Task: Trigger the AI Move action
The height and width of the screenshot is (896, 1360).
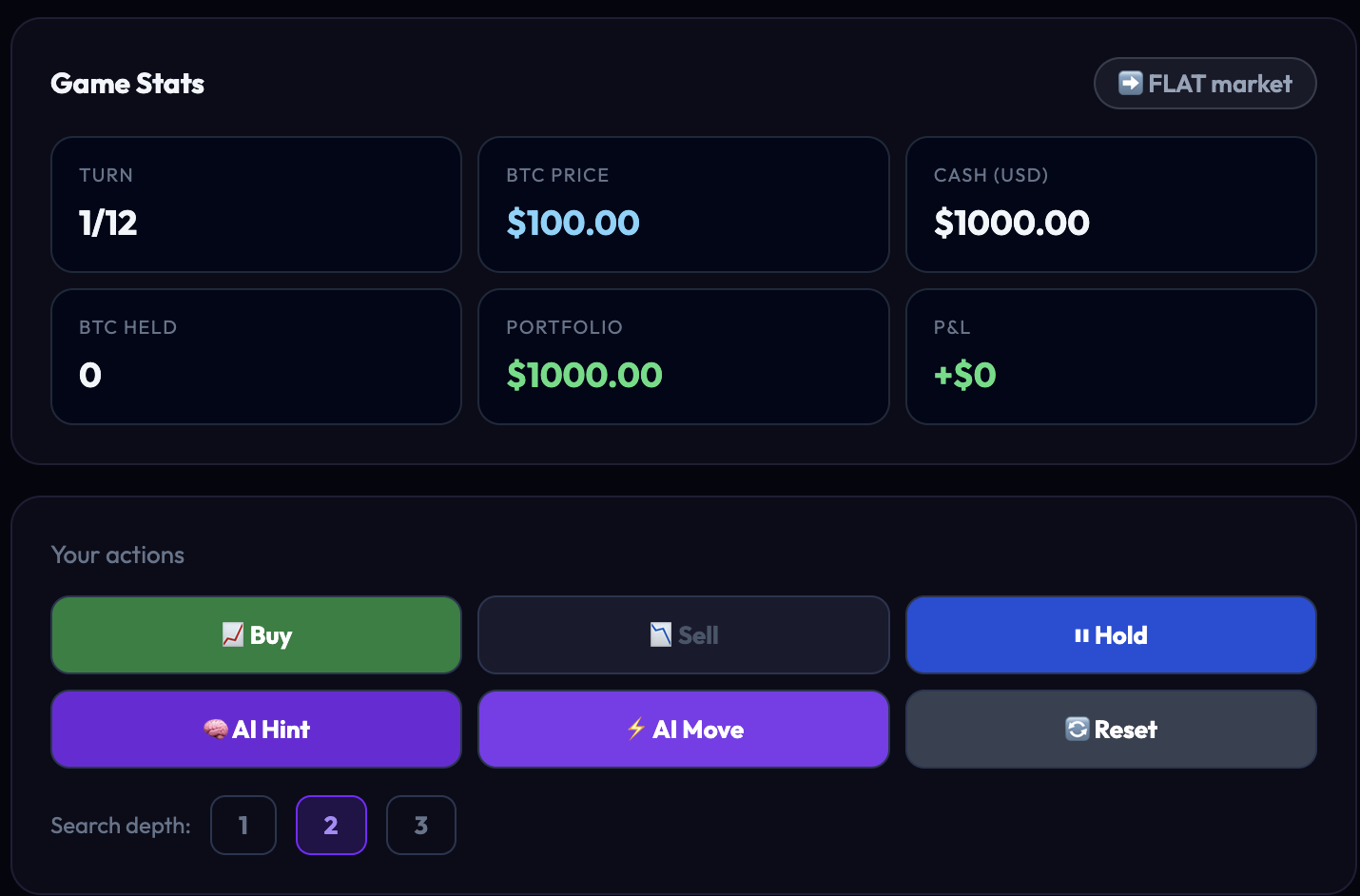Action: [x=683, y=730]
